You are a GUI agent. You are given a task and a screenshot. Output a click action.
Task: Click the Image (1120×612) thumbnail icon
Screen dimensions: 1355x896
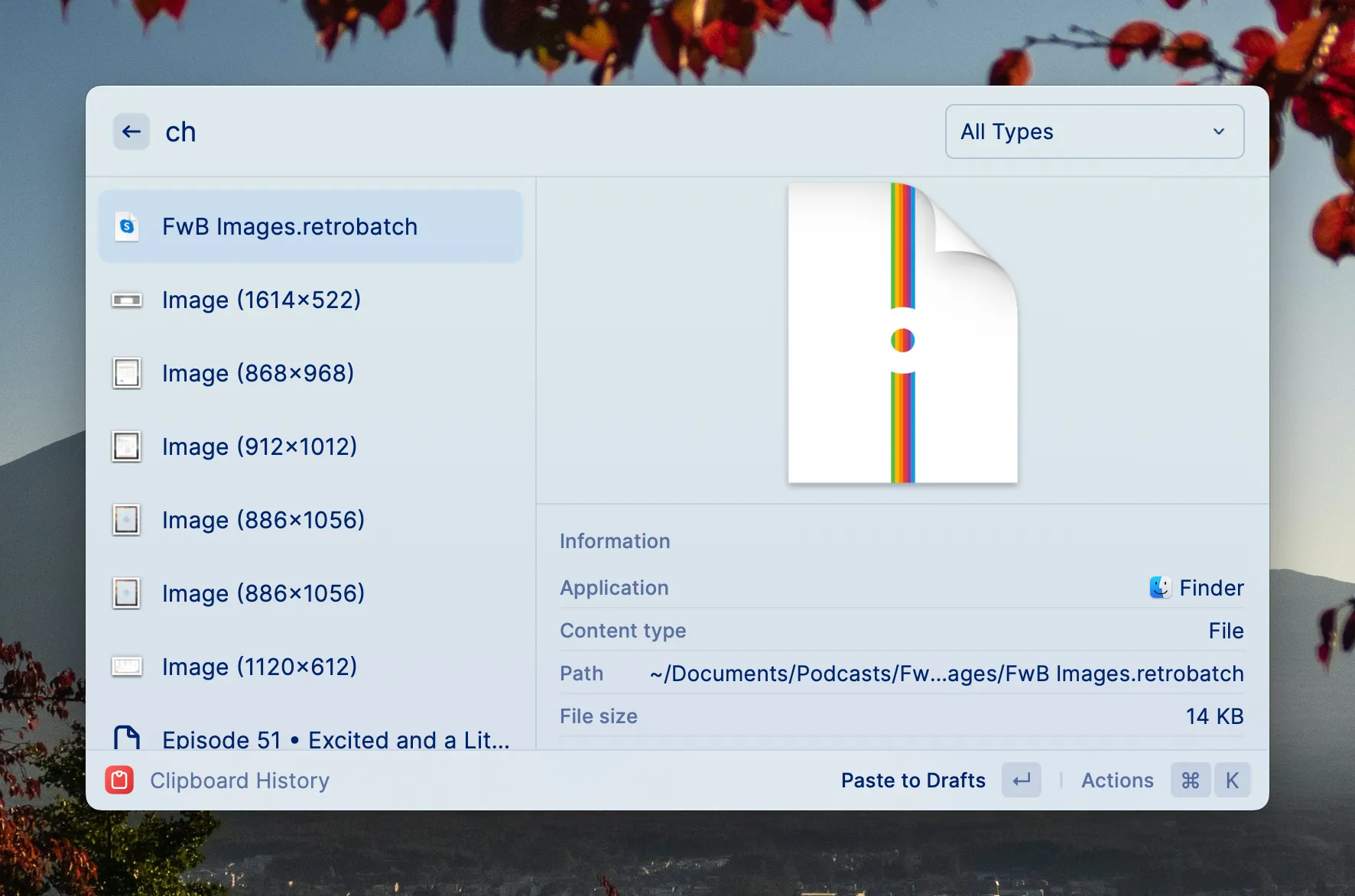pyautogui.click(x=127, y=667)
